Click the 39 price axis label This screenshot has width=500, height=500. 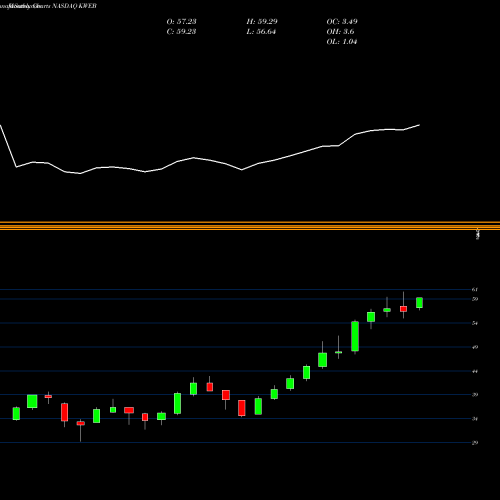tap(475, 395)
